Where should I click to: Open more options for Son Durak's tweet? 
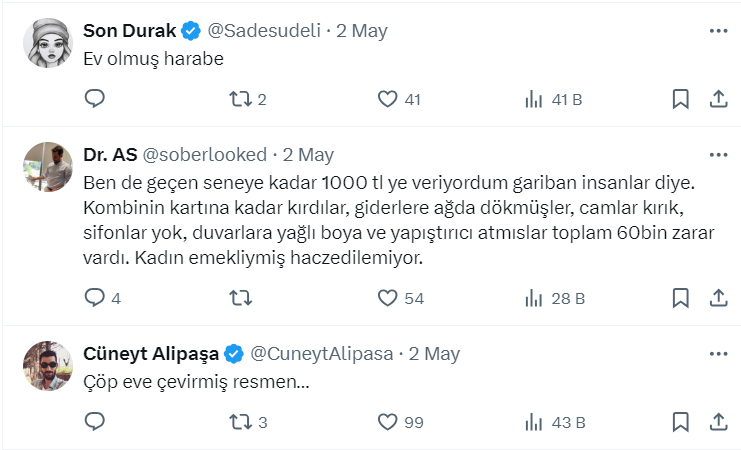click(x=717, y=31)
